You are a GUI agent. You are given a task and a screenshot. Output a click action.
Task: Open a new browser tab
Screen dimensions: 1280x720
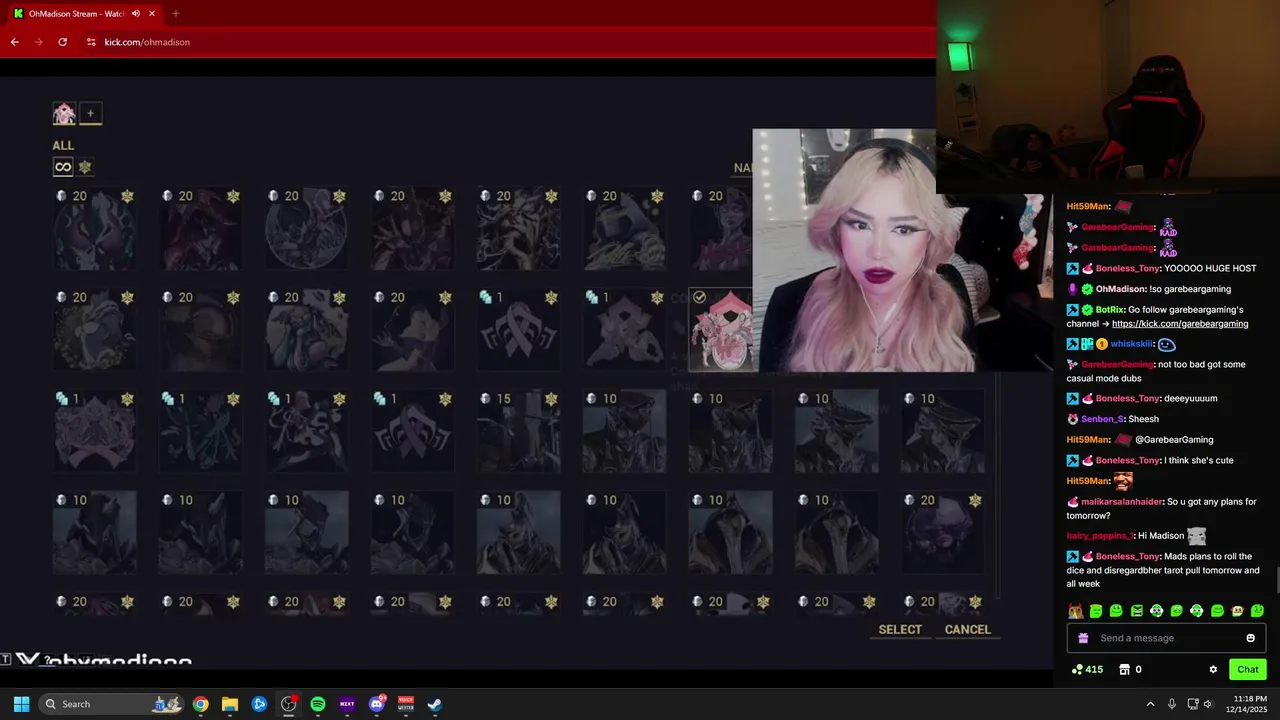(175, 13)
